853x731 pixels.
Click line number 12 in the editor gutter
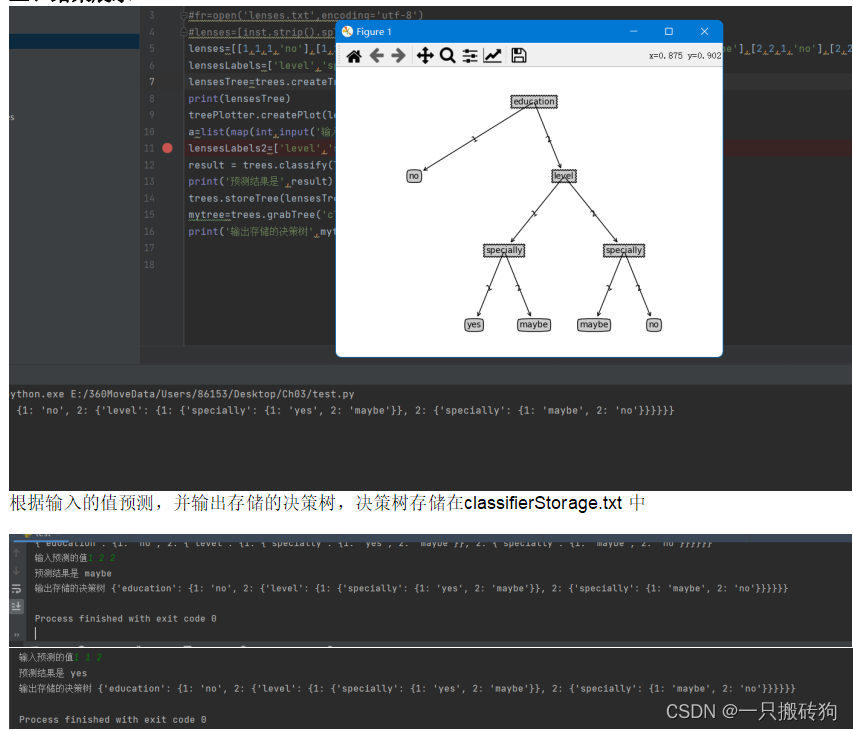tap(149, 165)
